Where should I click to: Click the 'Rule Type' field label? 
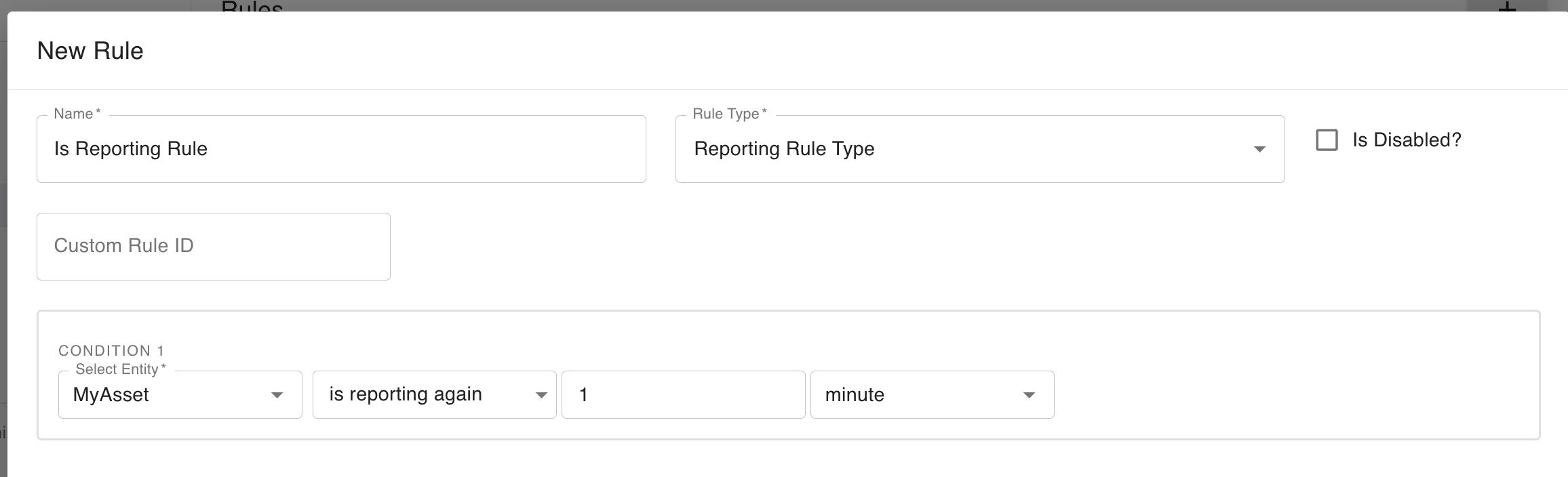pos(726,114)
